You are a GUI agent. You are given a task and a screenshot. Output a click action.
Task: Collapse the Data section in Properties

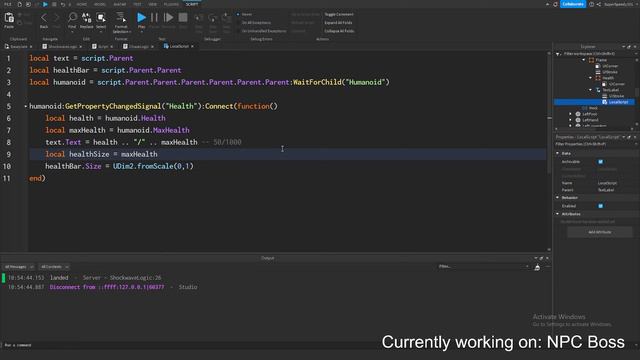click(x=558, y=153)
